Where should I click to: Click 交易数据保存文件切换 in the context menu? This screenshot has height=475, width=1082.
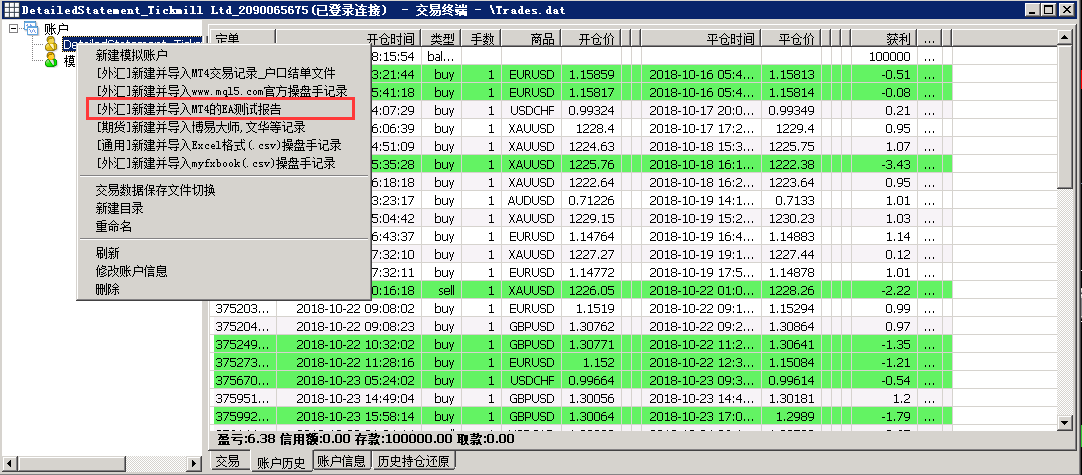[155, 190]
